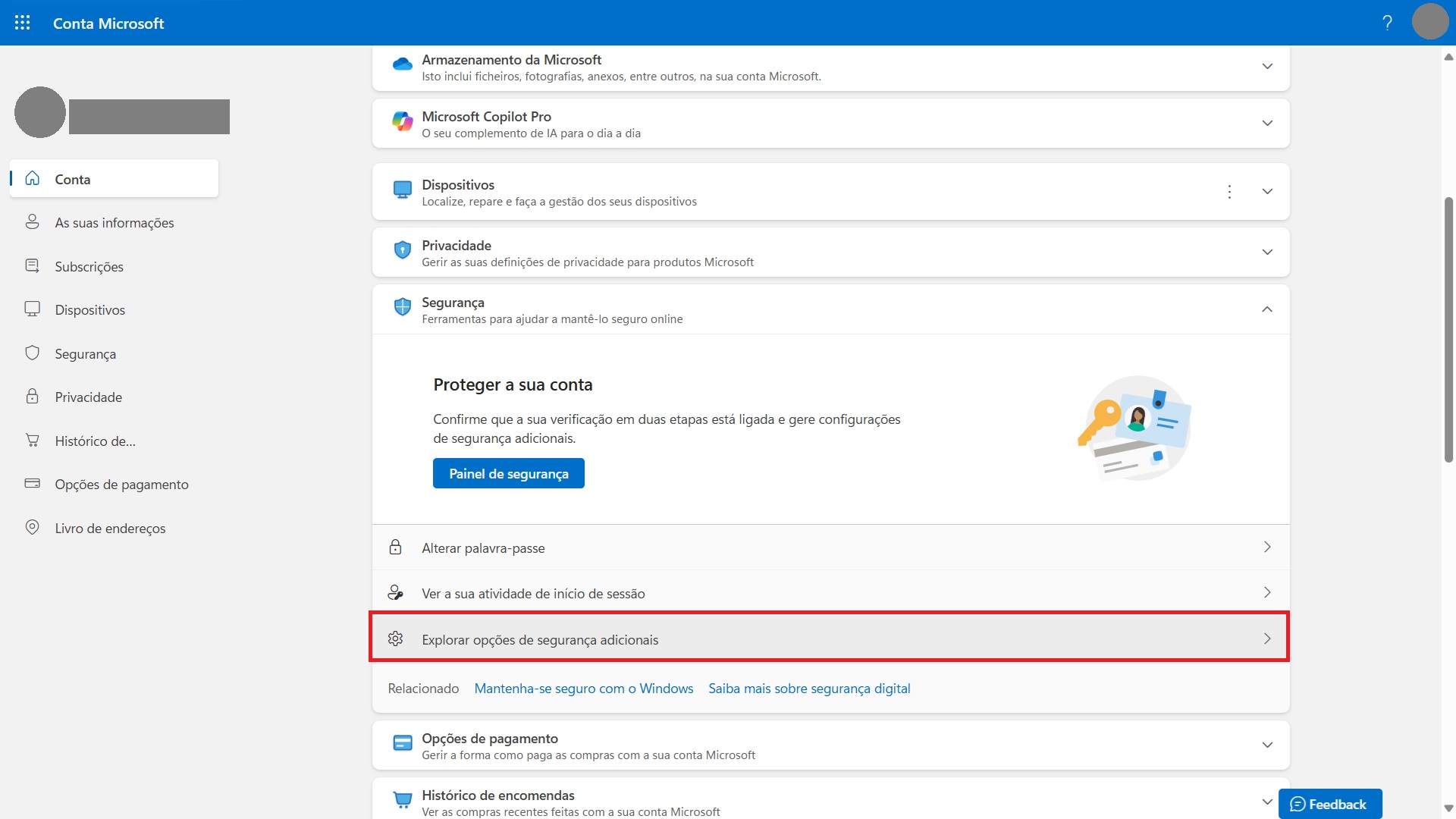Click the Painel de segurança button

tap(509, 473)
